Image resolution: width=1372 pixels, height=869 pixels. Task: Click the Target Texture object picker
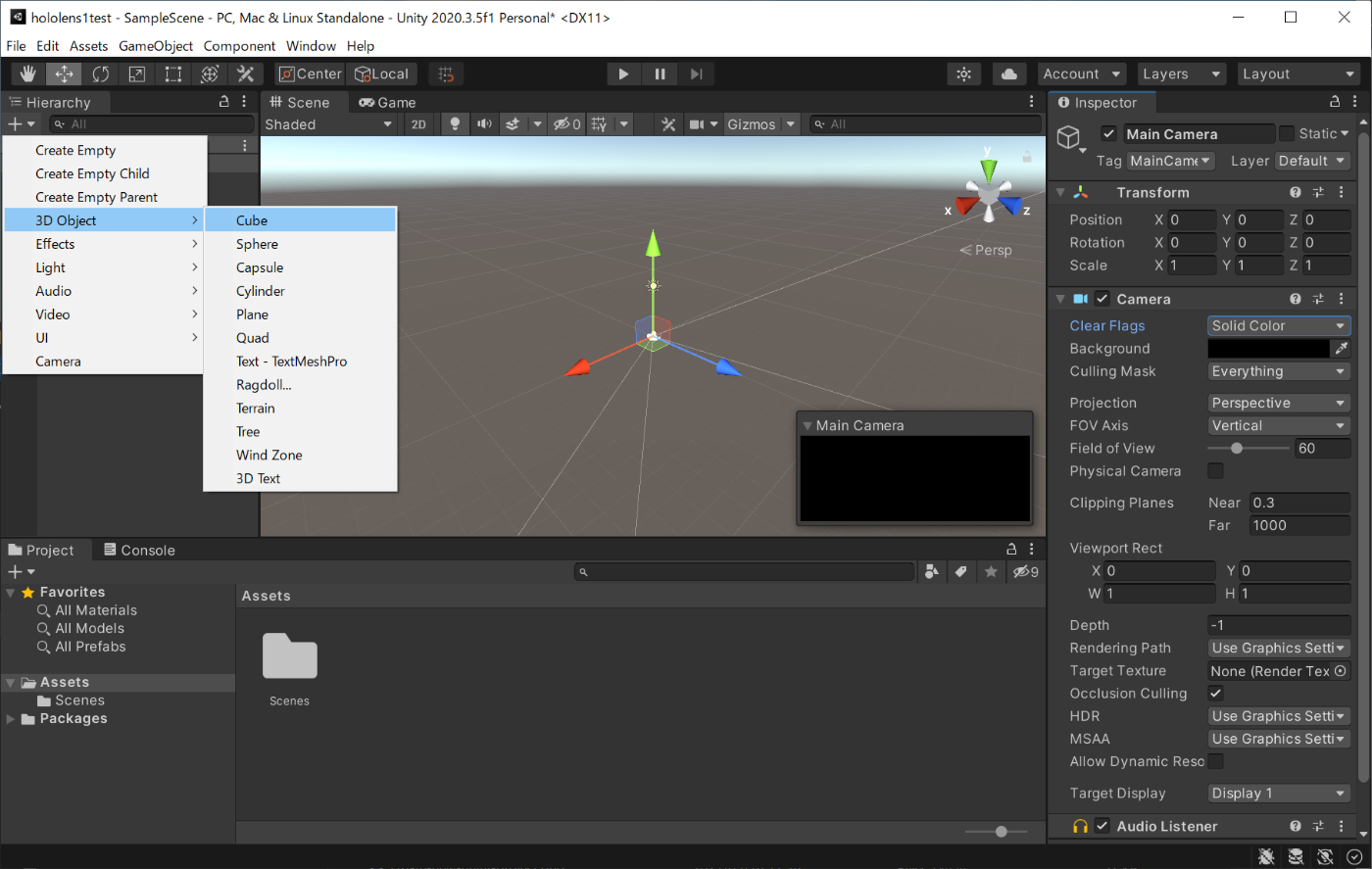pyautogui.click(x=1341, y=671)
